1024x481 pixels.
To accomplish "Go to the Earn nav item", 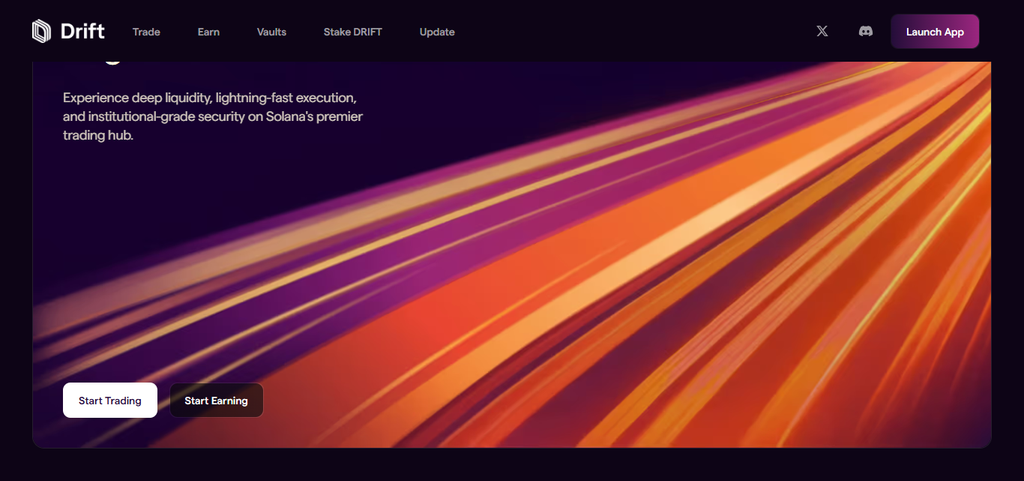I will 208,32.
